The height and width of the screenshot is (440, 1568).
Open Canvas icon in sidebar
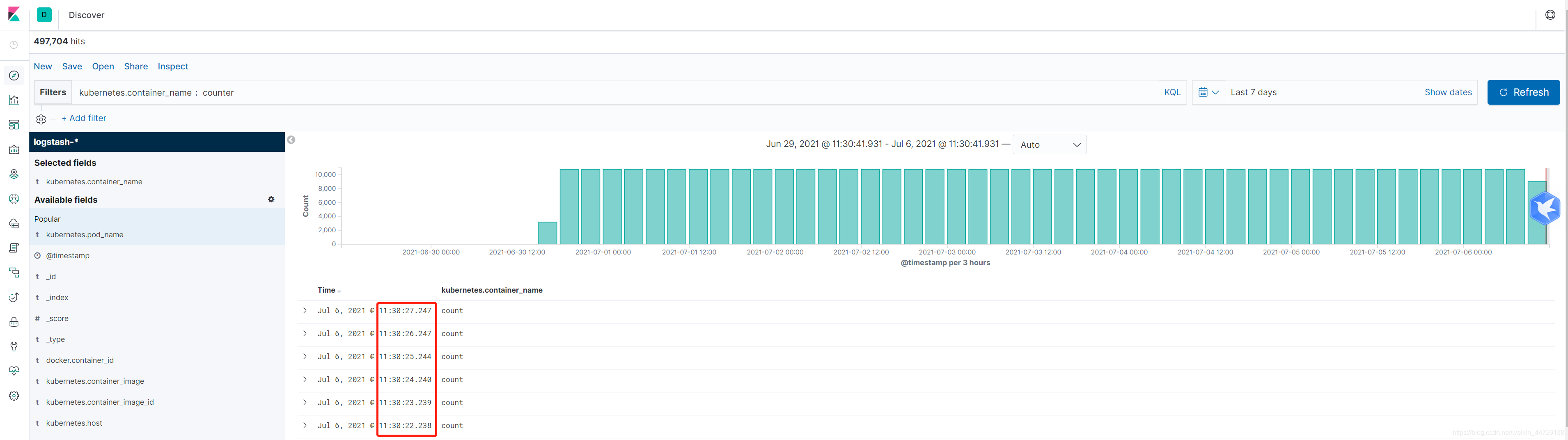pos(14,150)
